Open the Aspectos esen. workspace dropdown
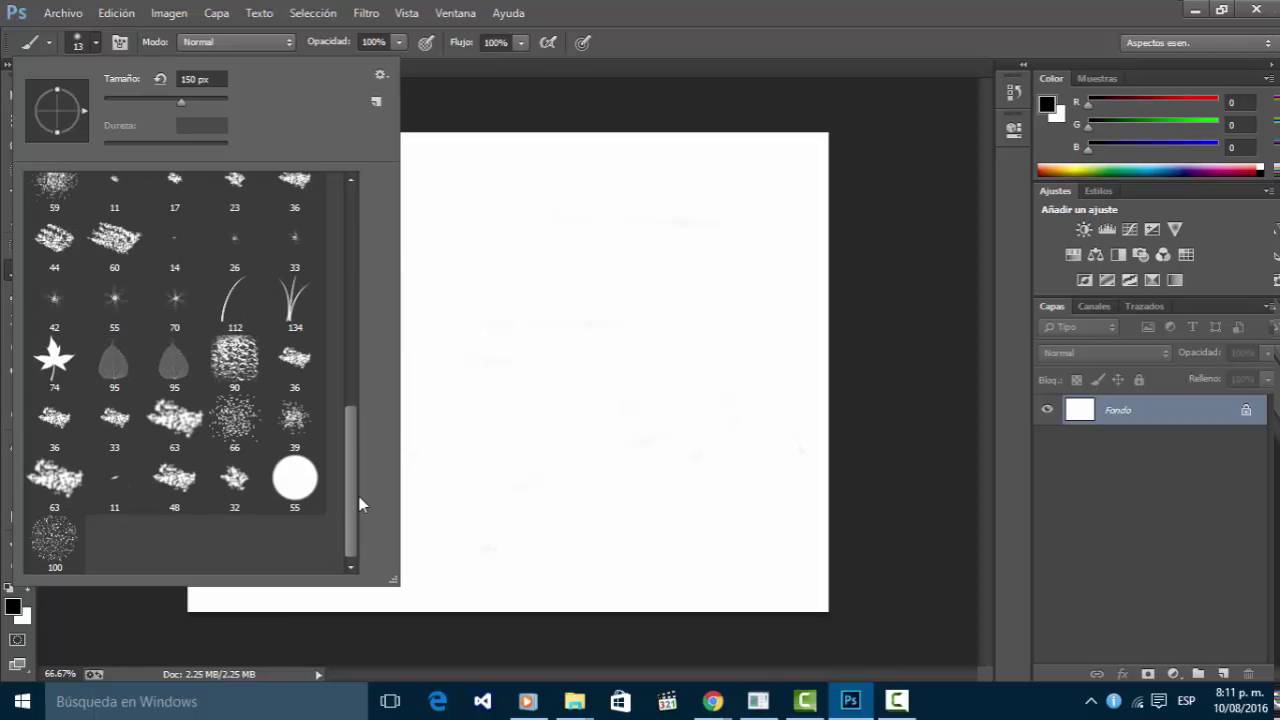This screenshot has height=720, width=1280. tap(1197, 43)
